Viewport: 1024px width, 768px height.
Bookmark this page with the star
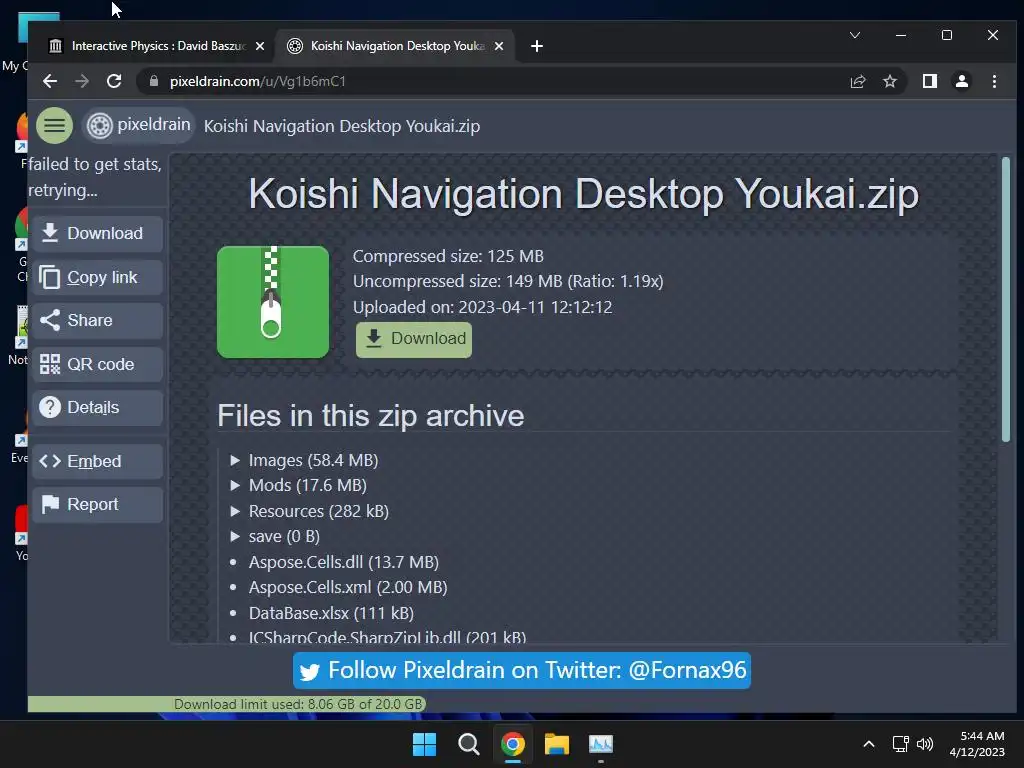coord(889,81)
